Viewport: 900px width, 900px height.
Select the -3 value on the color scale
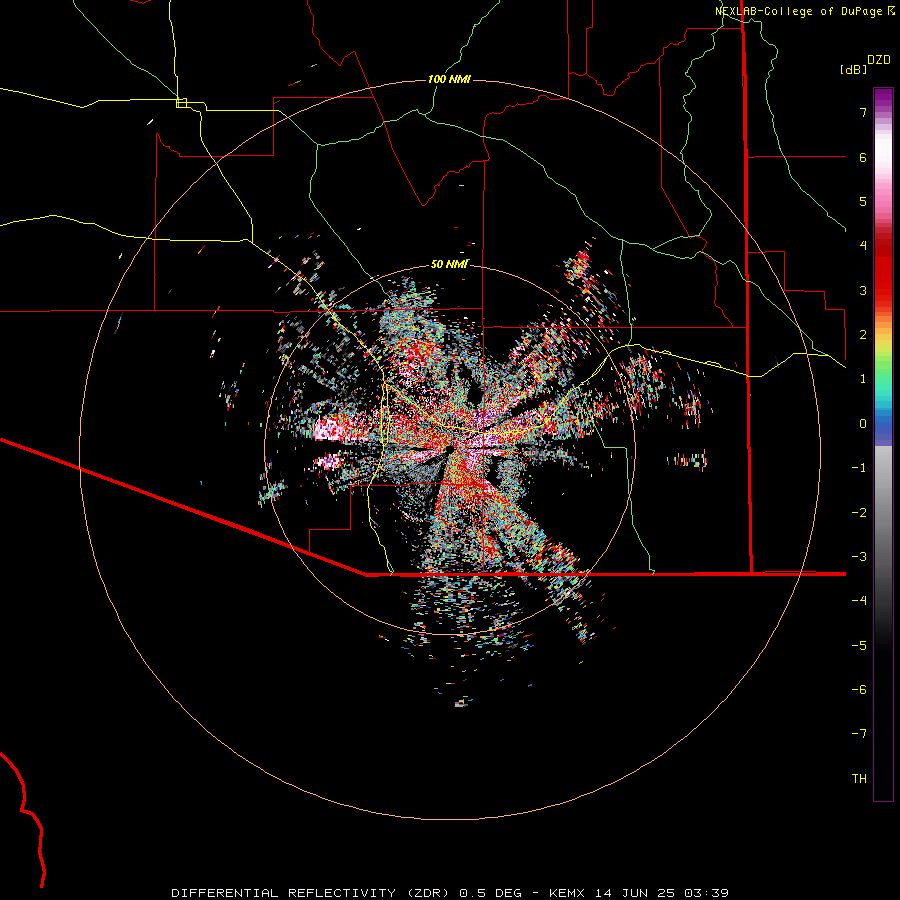(x=859, y=557)
